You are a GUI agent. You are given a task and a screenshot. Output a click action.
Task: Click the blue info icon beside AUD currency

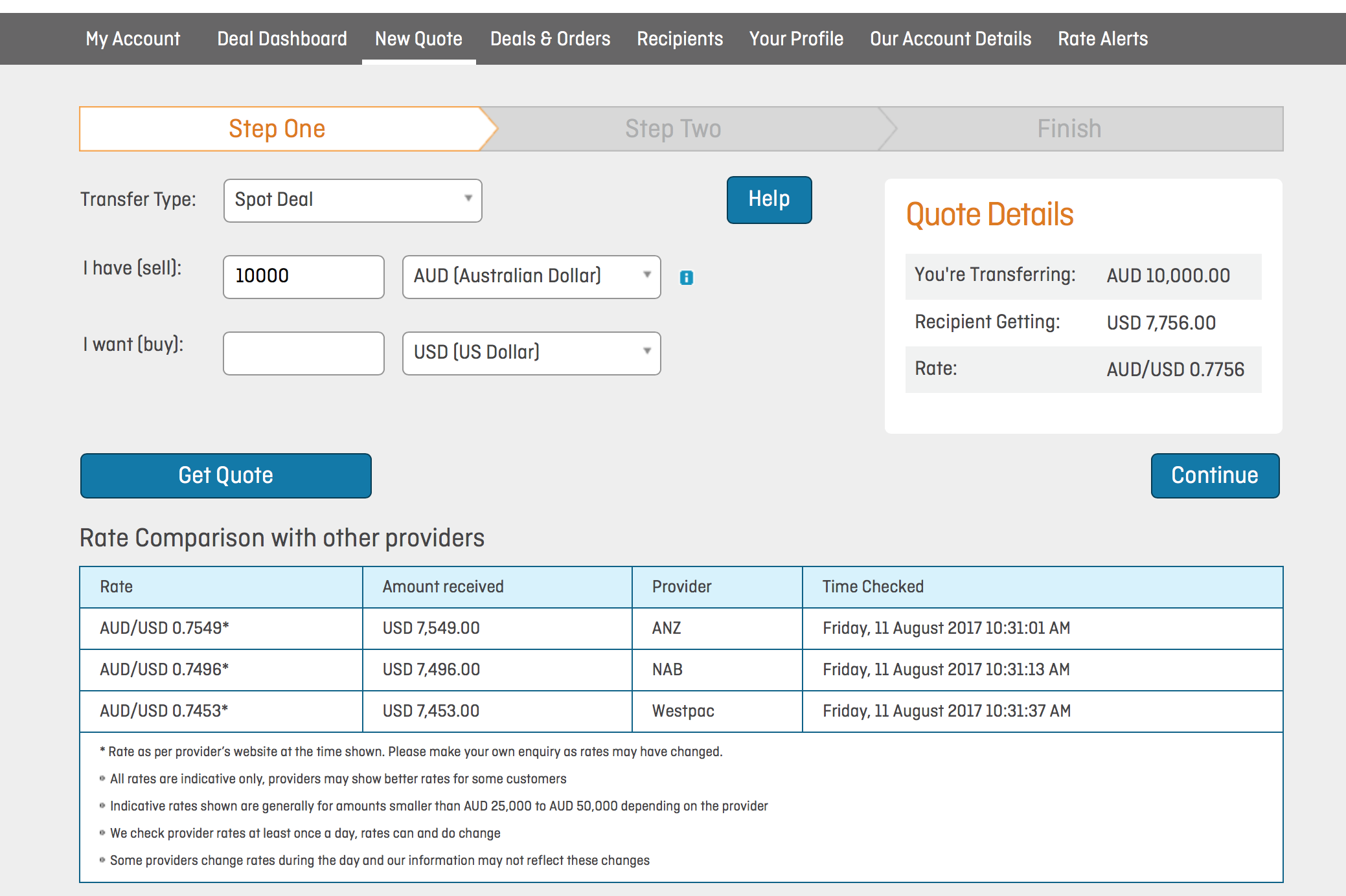click(x=687, y=278)
